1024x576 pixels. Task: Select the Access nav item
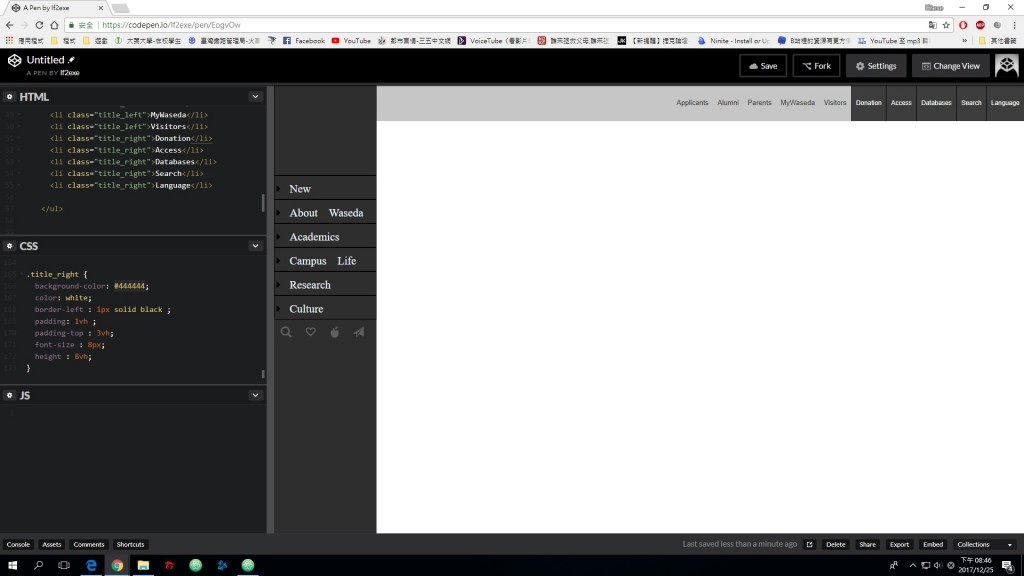901,103
